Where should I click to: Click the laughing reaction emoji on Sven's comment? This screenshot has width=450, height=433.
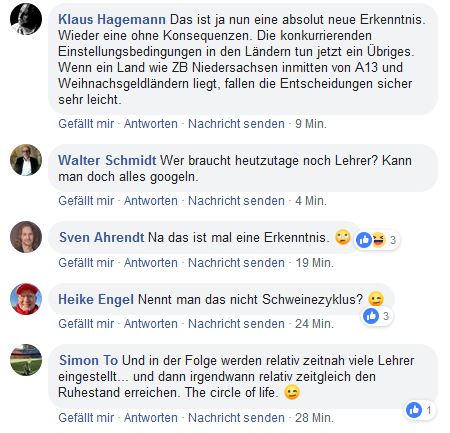(379, 240)
